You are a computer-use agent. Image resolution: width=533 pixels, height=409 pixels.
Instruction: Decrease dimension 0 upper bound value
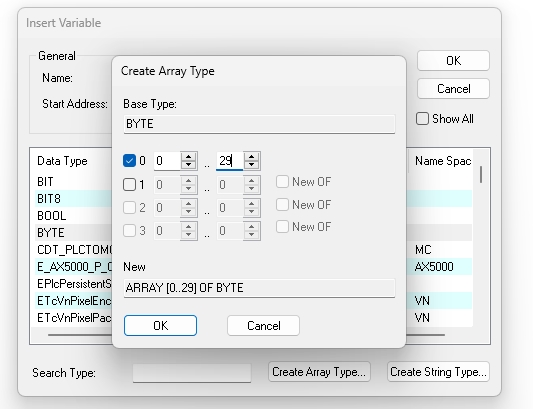pyautogui.click(x=252, y=165)
